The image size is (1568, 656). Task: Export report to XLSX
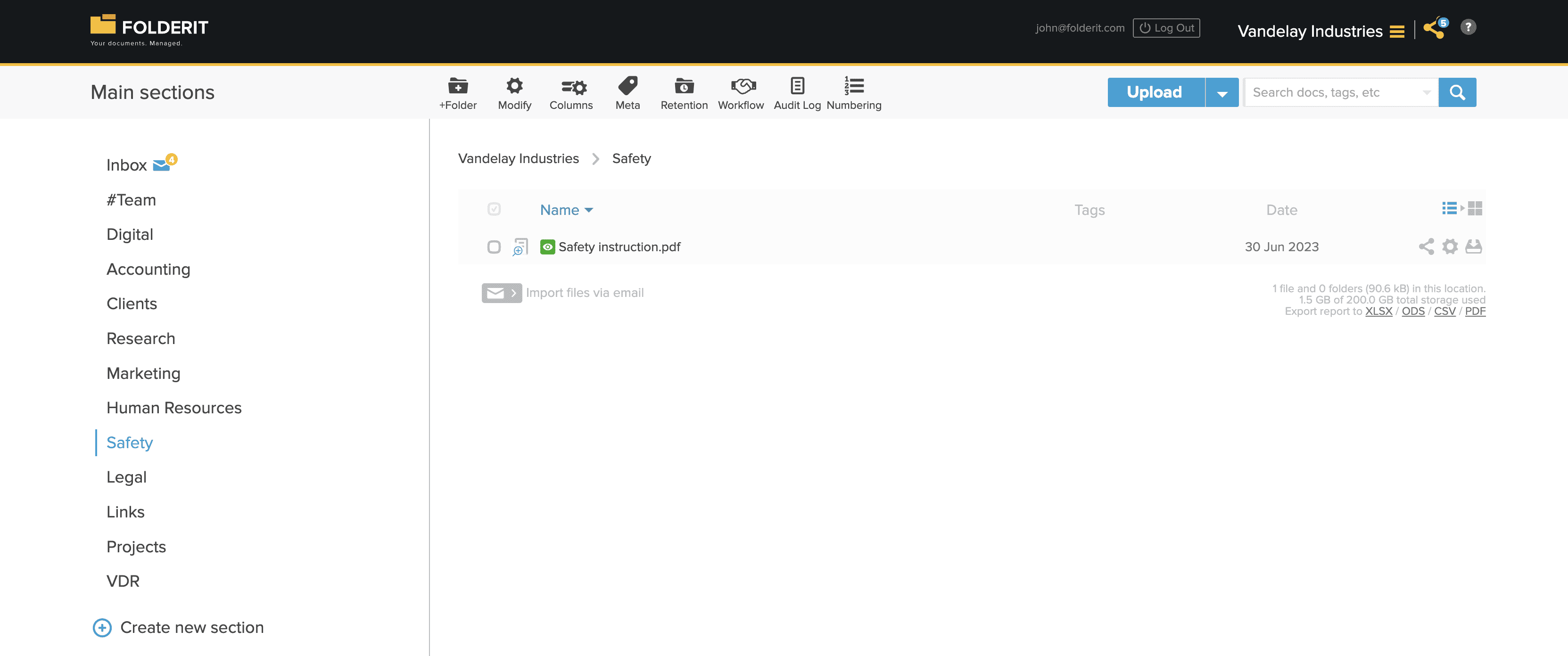pyautogui.click(x=1378, y=311)
